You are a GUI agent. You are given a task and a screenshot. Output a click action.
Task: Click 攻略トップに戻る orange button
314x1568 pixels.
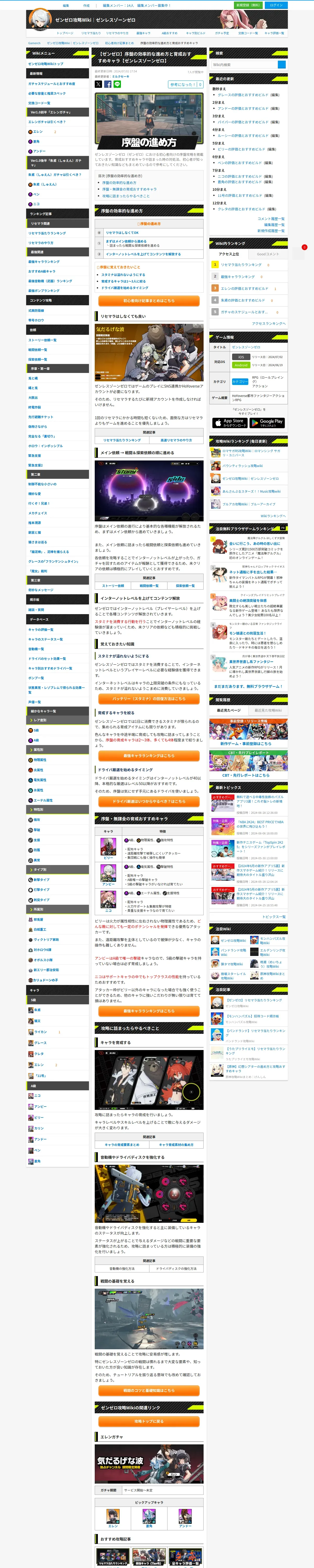(149, 1421)
